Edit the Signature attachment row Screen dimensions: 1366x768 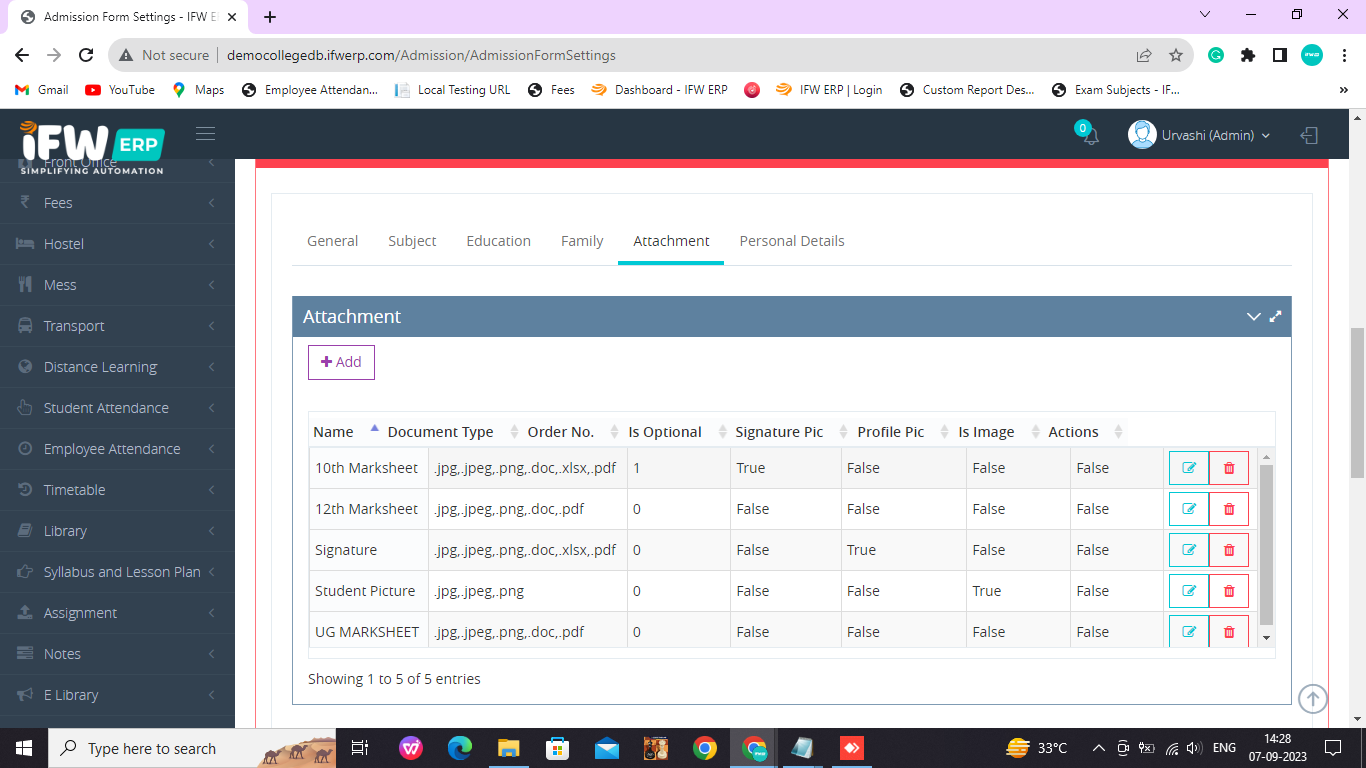tap(1189, 550)
